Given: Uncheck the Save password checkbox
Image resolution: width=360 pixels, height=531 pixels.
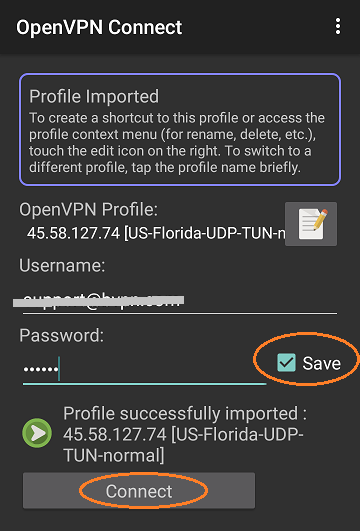Looking at the screenshot, I should (286, 363).
